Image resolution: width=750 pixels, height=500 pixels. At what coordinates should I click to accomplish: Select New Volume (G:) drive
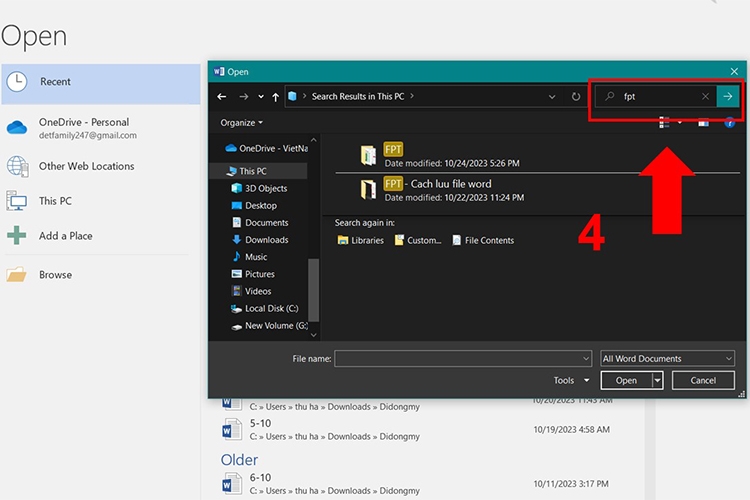point(269,326)
